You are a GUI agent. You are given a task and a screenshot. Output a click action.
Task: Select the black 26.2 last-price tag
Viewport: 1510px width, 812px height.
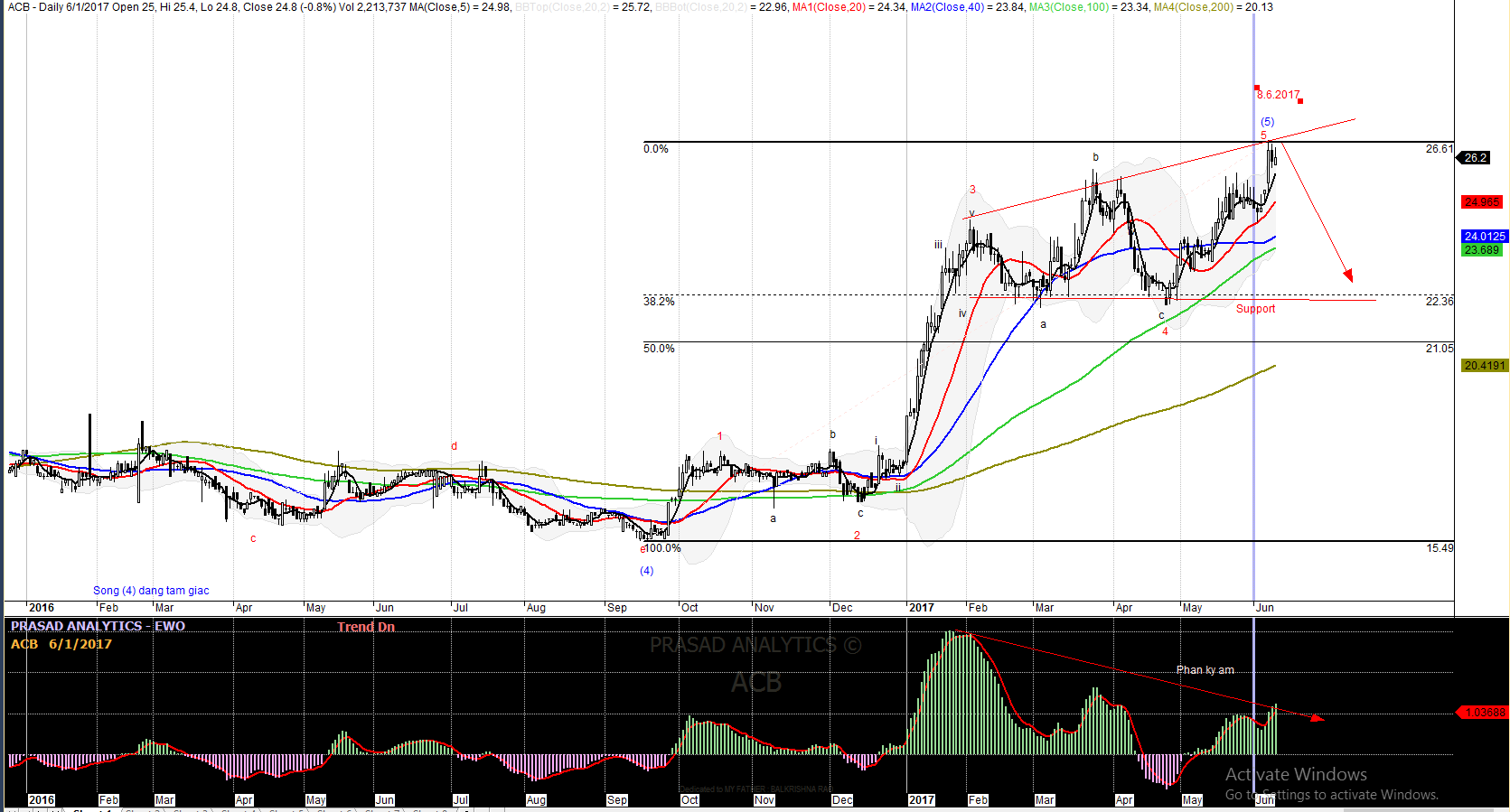pyautogui.click(x=1475, y=158)
